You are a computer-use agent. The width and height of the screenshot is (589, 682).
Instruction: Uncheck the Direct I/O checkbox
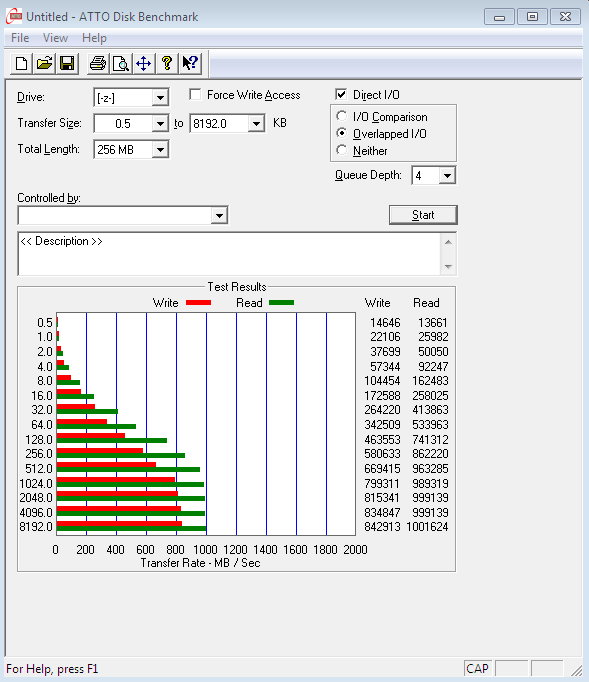pyautogui.click(x=341, y=94)
